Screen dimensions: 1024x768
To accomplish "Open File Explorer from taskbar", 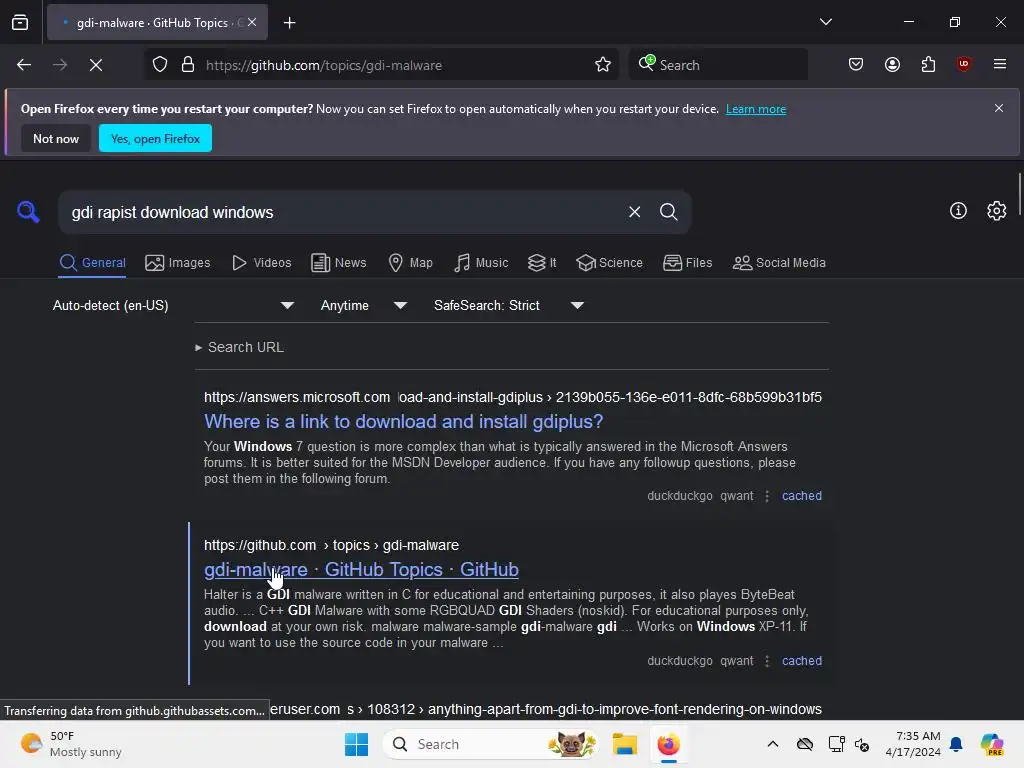I will 624,744.
